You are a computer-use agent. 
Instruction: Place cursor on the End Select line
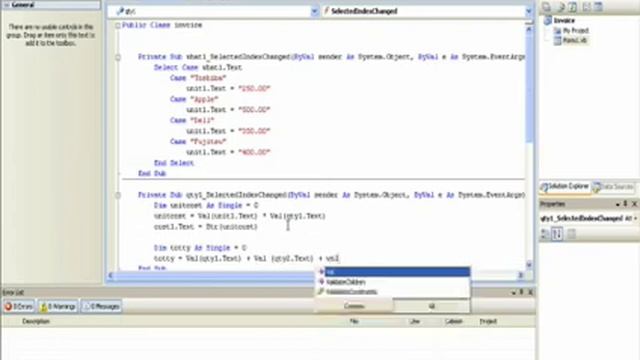coord(174,163)
